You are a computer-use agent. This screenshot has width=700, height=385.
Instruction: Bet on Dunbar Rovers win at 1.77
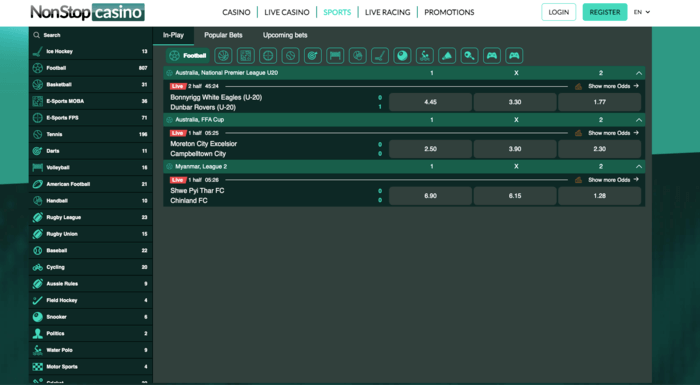tap(600, 102)
